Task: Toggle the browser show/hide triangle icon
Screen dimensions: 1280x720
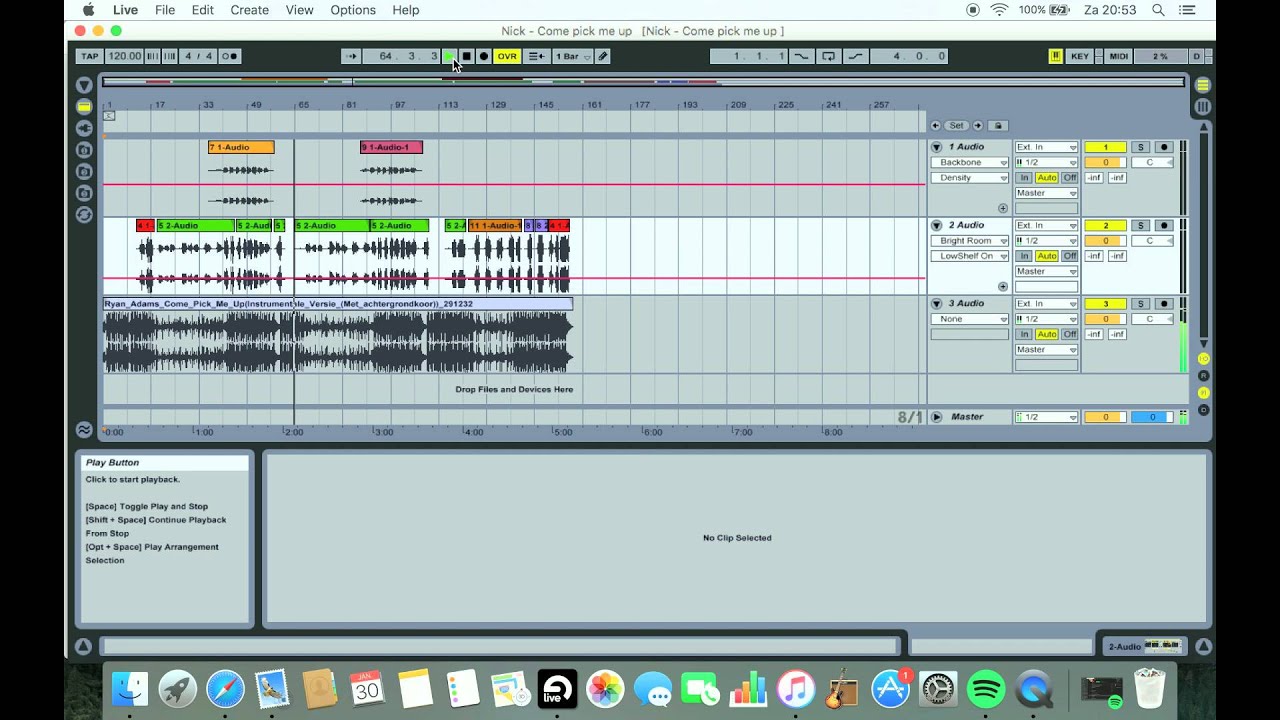Action: (x=84, y=85)
